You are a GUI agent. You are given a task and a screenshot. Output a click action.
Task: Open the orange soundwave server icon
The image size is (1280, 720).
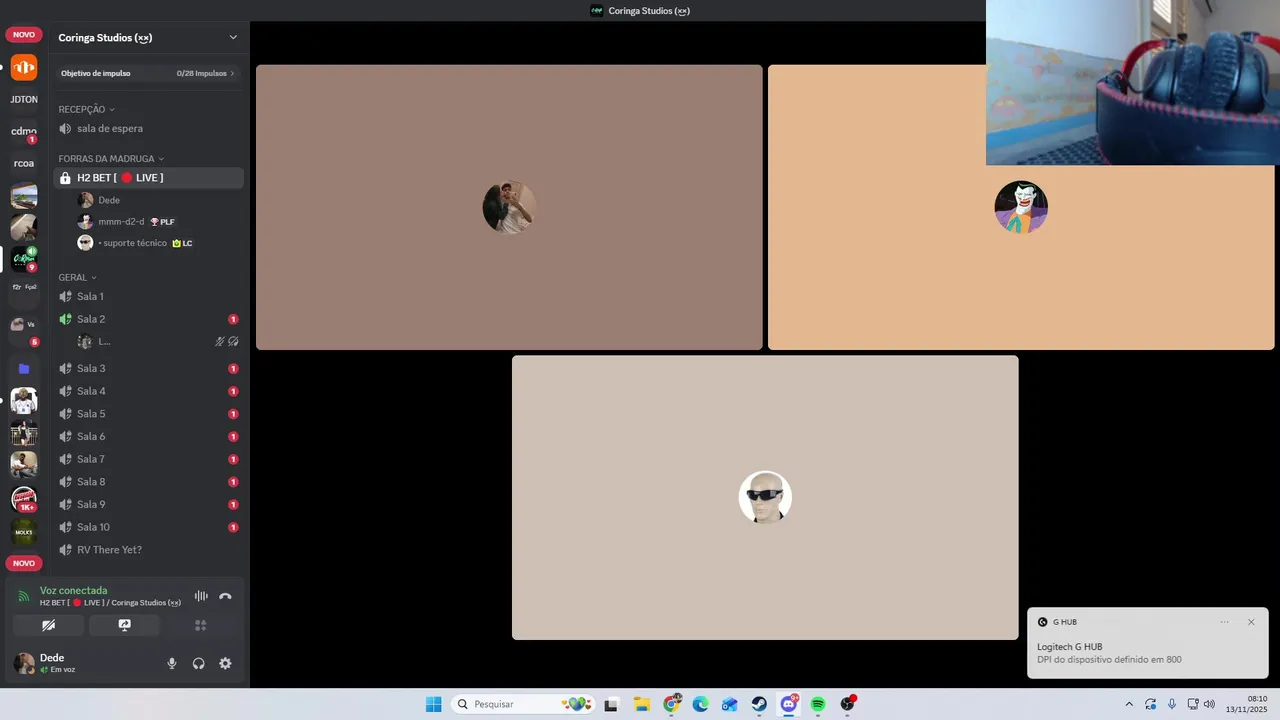click(x=24, y=68)
